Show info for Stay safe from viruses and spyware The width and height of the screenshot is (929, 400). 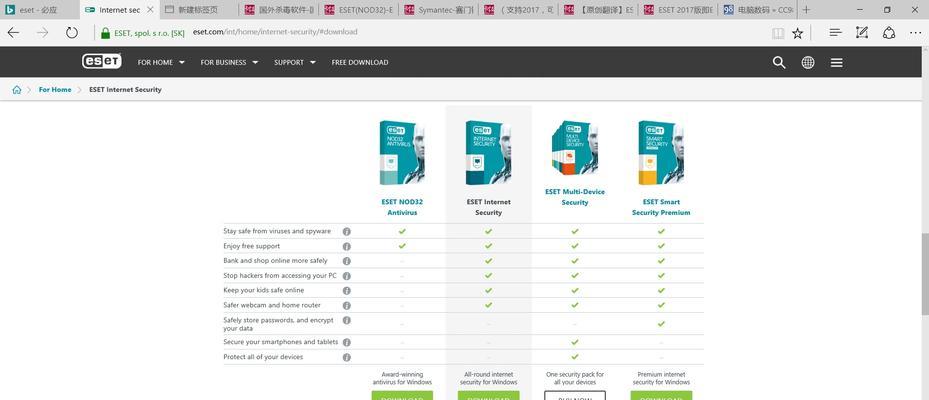(x=347, y=231)
